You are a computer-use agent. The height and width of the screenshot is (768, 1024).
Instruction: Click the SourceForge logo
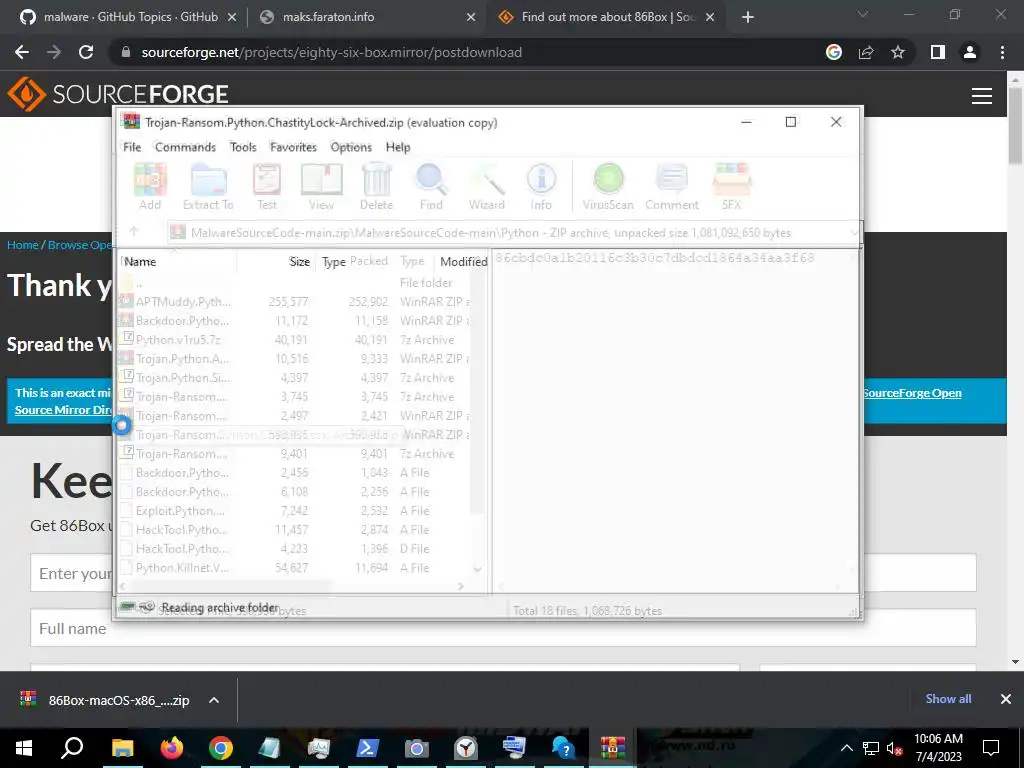tap(118, 94)
